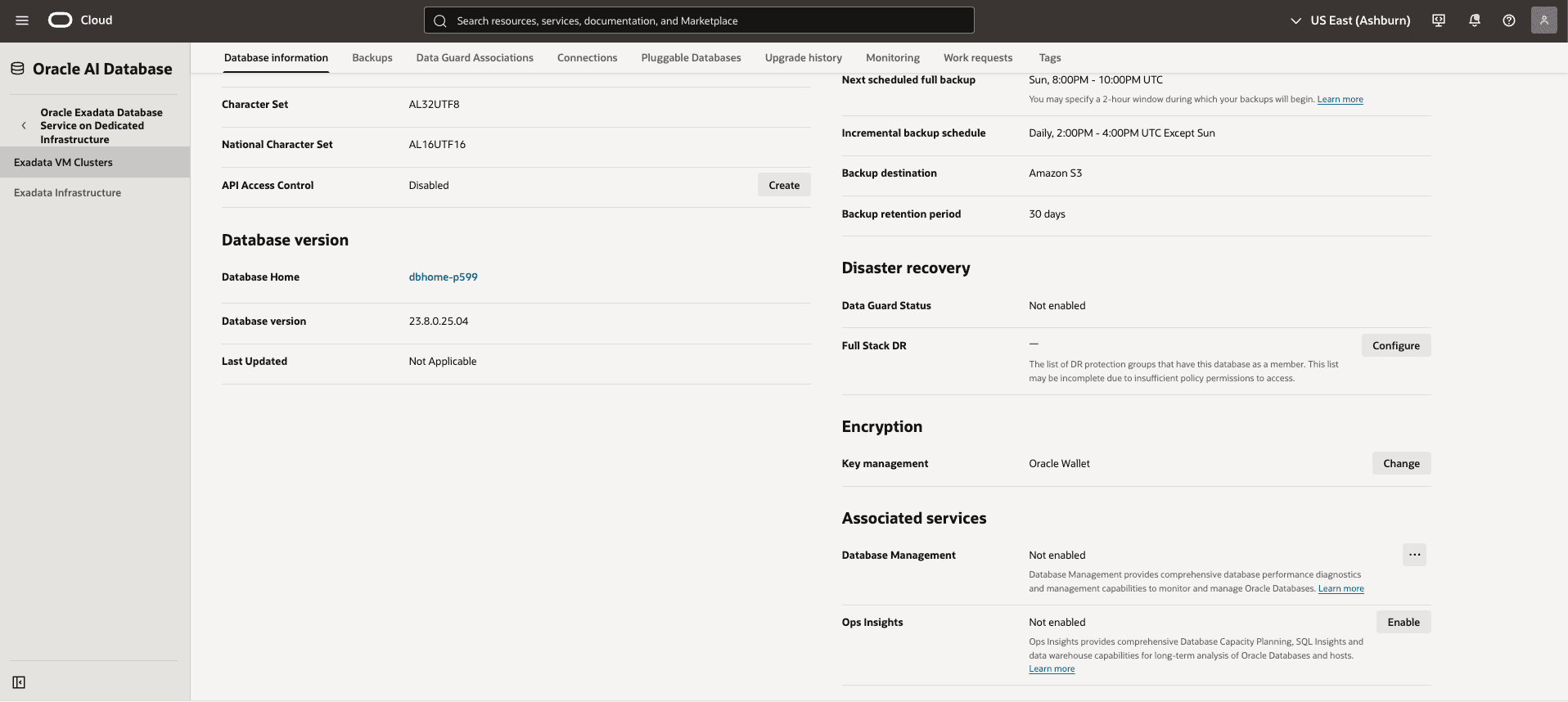Open Learn more link about backup window
Viewport: 1568px width, 702px height.
1340,100
